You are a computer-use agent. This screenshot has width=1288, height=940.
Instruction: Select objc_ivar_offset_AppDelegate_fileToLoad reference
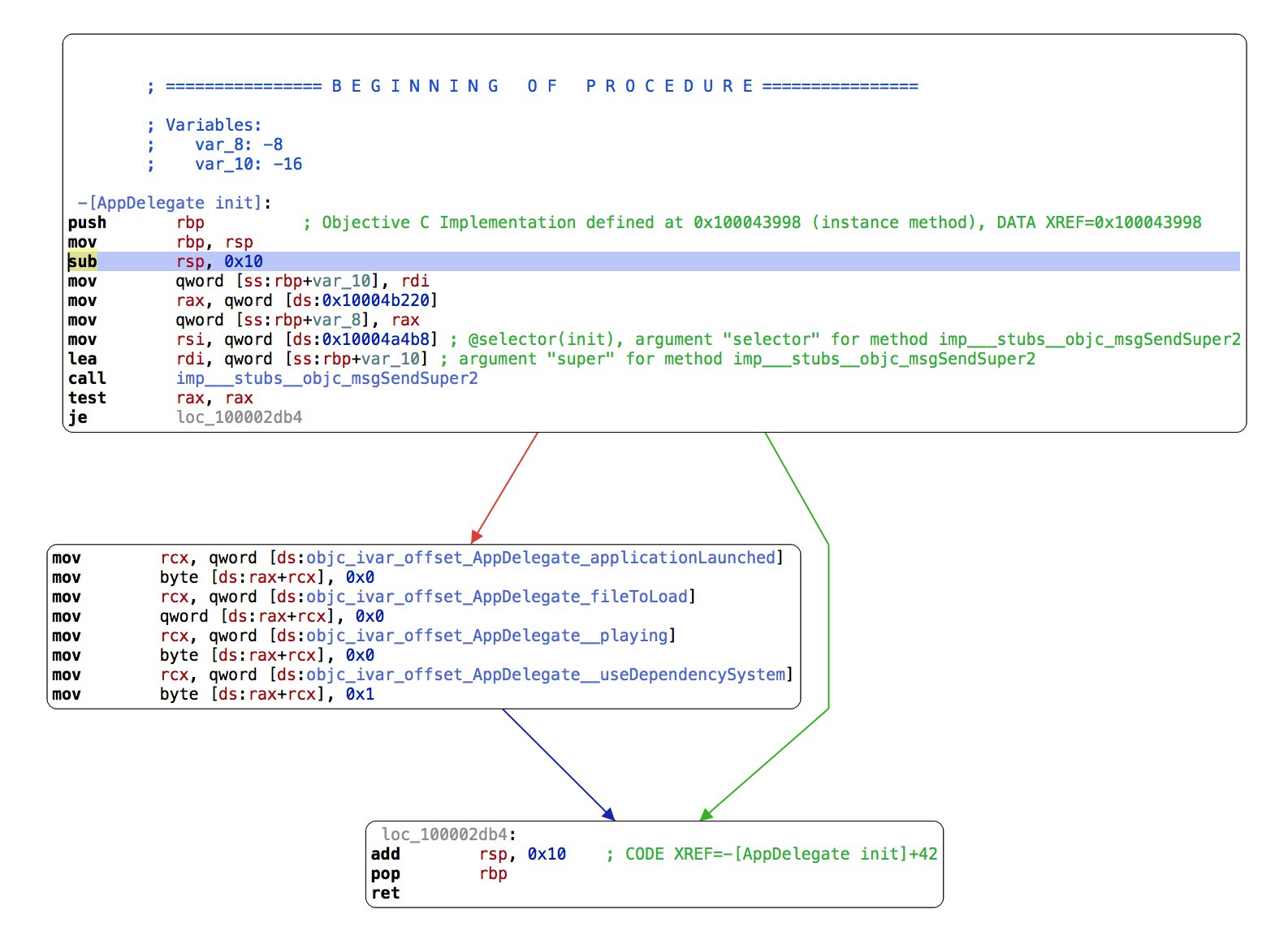[496, 597]
